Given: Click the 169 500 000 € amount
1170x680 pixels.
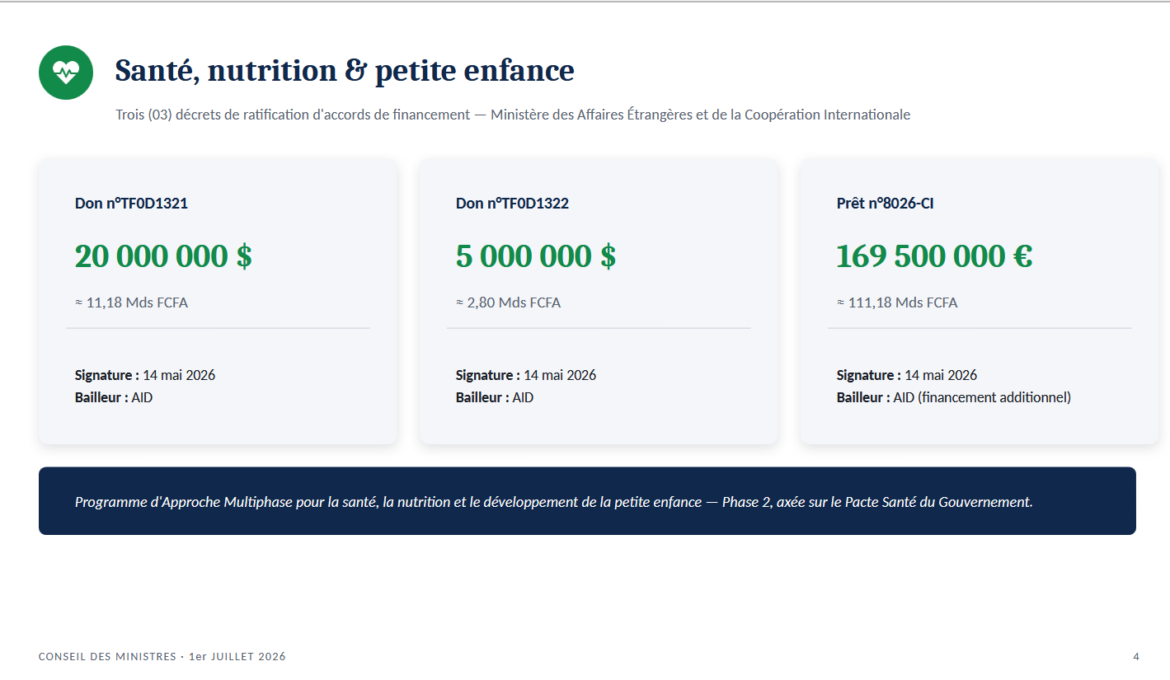Looking at the screenshot, I should click(x=934, y=256).
